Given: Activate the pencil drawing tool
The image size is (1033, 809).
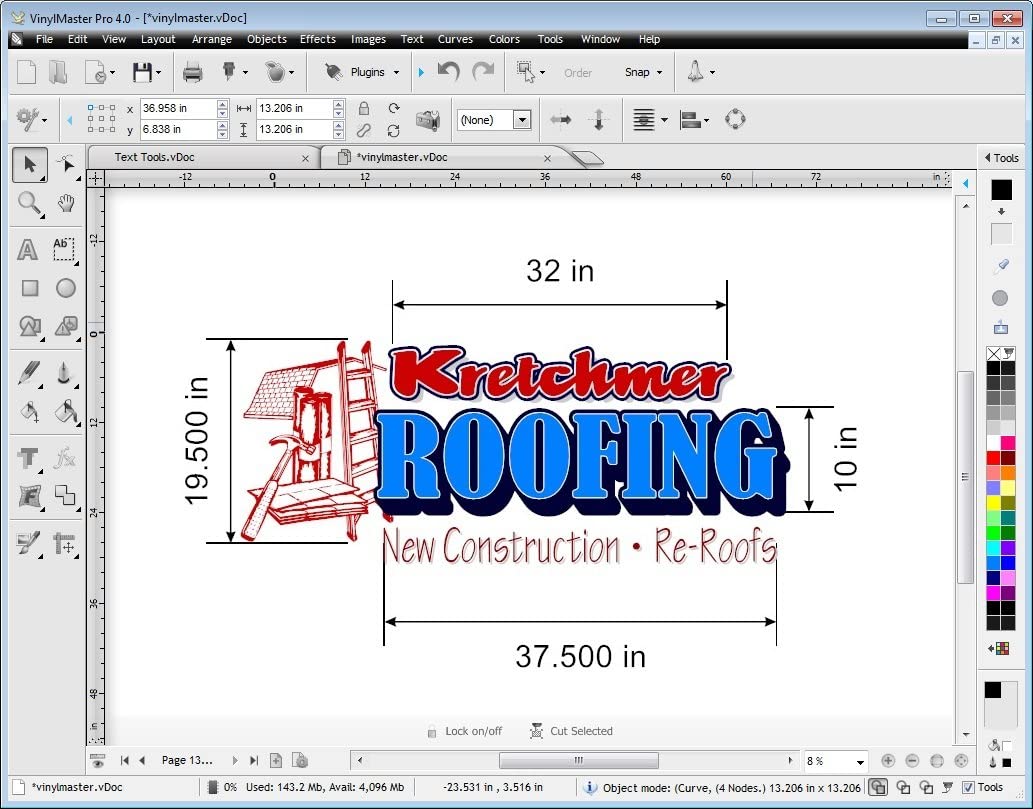Looking at the screenshot, I should pos(29,372).
